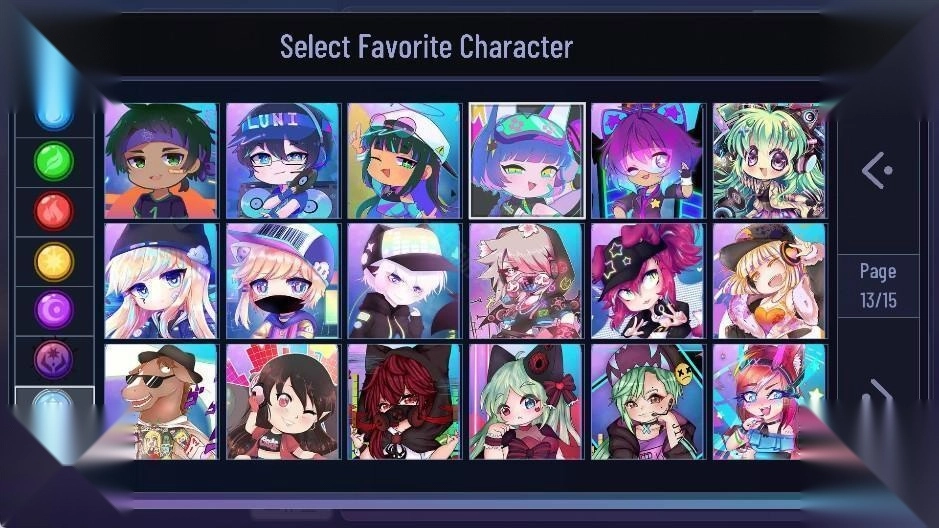Choose the red-haired masked cat-hood character
The image size is (939, 528).
pyautogui.click(x=405, y=402)
